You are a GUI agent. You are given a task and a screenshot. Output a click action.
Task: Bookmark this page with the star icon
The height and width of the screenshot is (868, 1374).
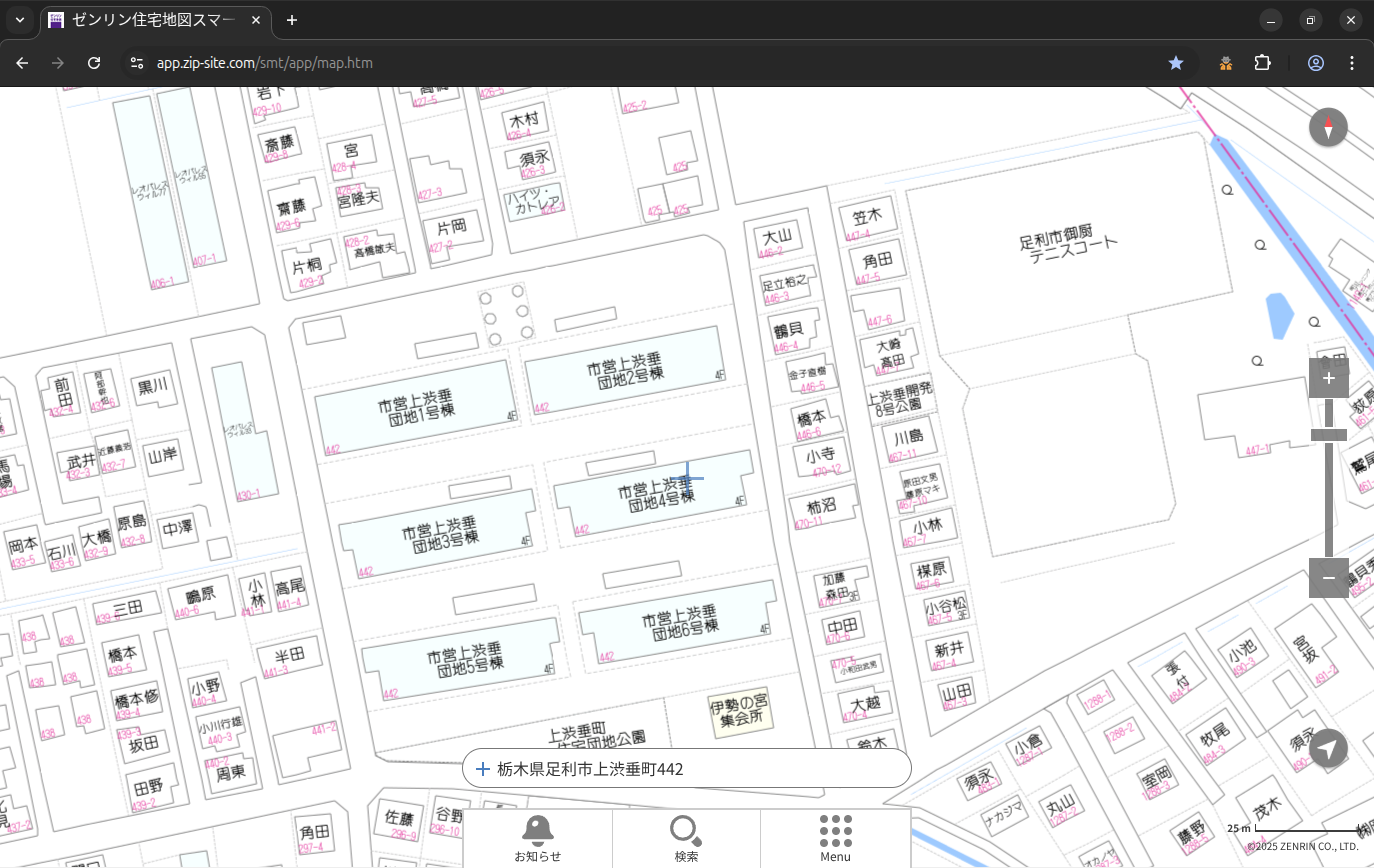1176,63
